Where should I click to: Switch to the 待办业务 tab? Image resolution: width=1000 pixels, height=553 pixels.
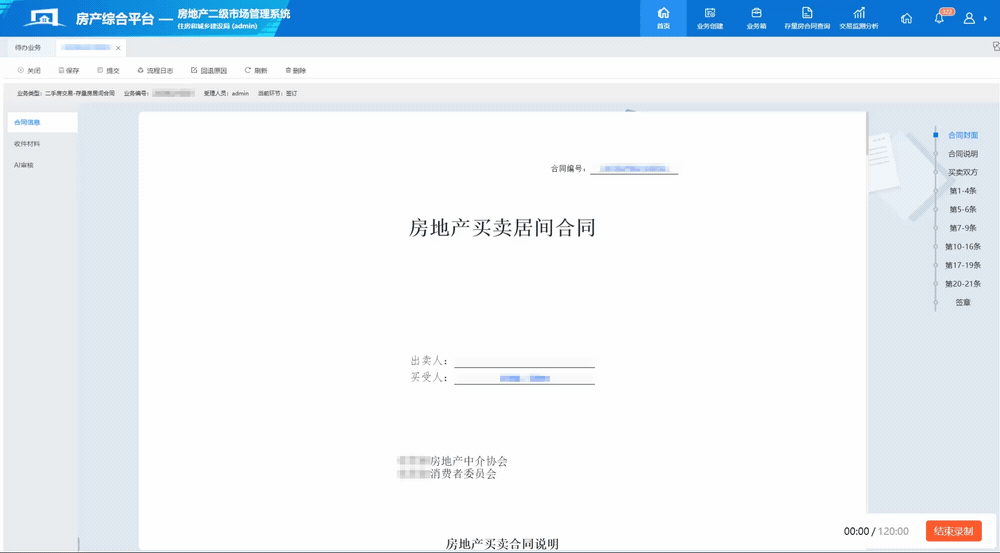[28, 48]
